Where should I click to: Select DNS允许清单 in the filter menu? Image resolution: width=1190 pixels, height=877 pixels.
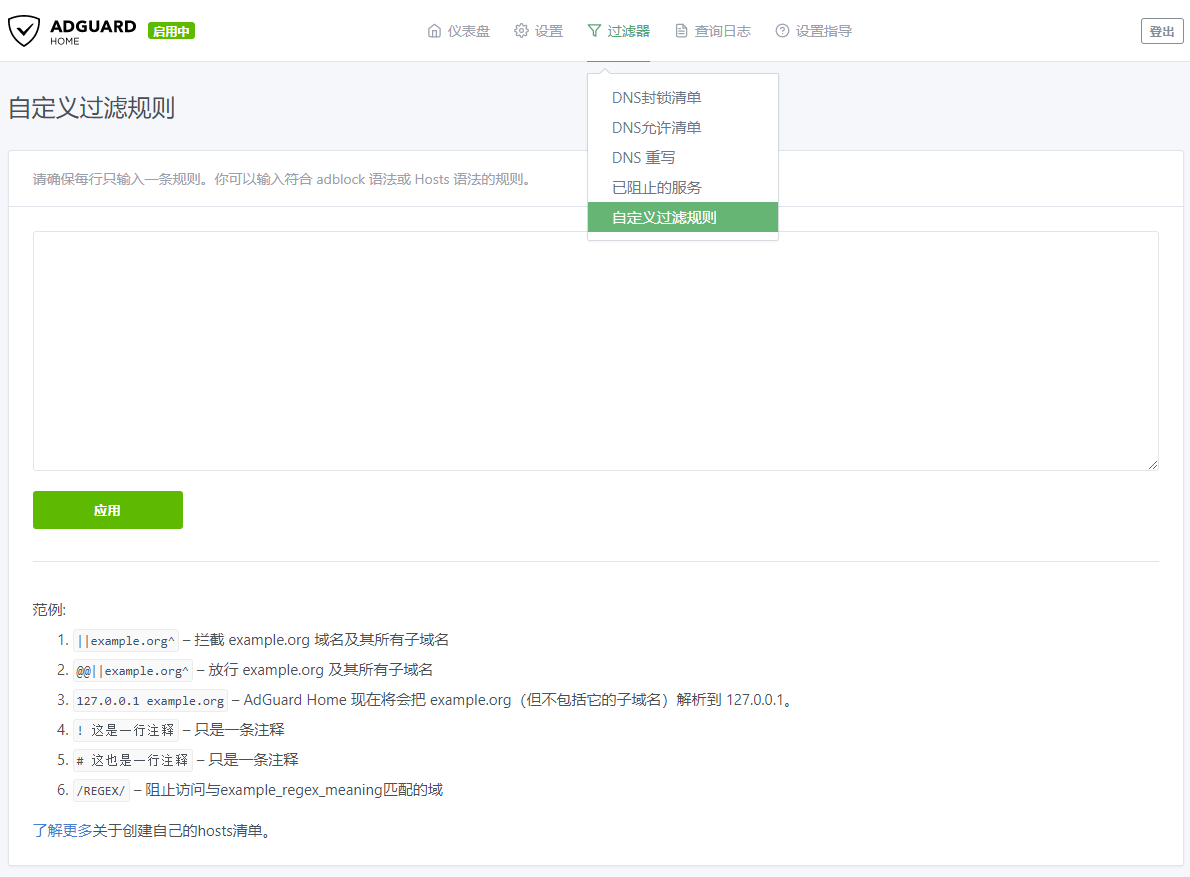coord(656,128)
